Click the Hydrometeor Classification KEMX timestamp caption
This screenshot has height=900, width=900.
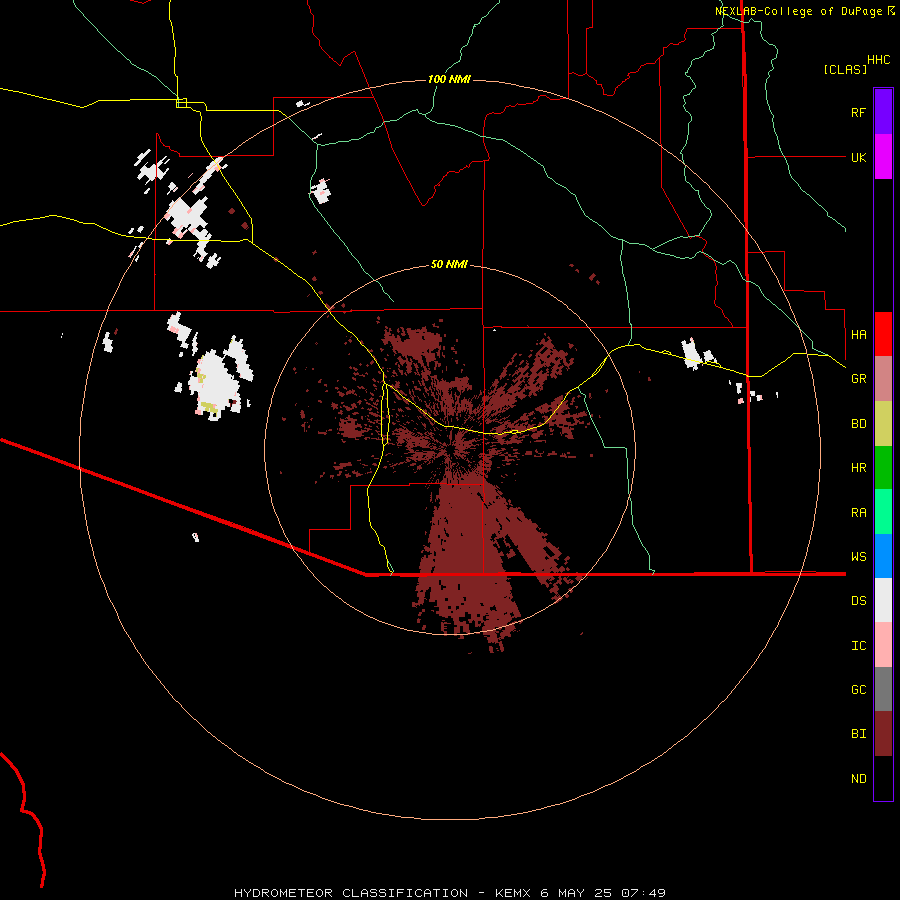450,893
